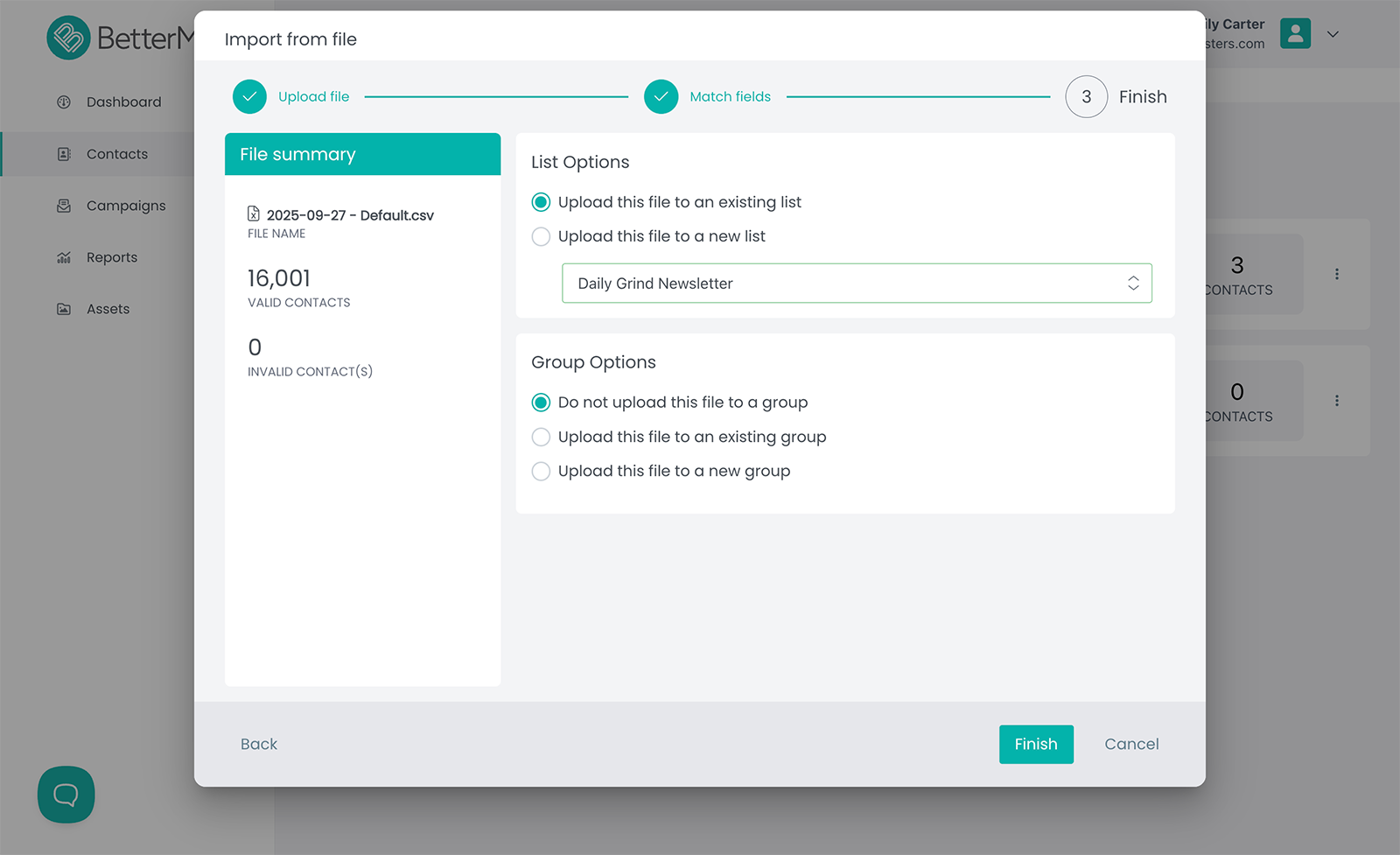Click the Reports chart icon

(x=64, y=257)
